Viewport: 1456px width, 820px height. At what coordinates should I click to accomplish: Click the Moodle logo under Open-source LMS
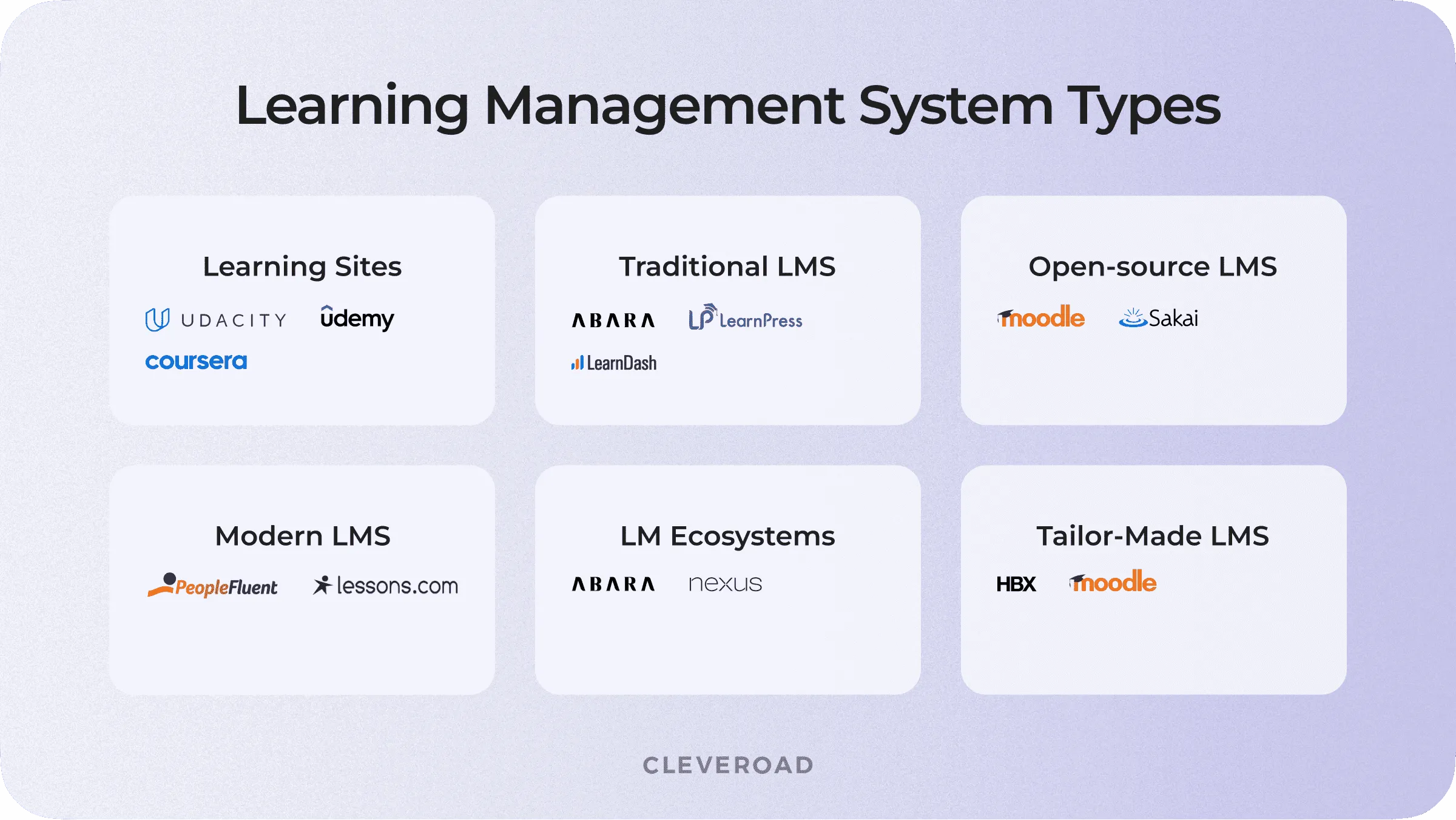(1040, 317)
